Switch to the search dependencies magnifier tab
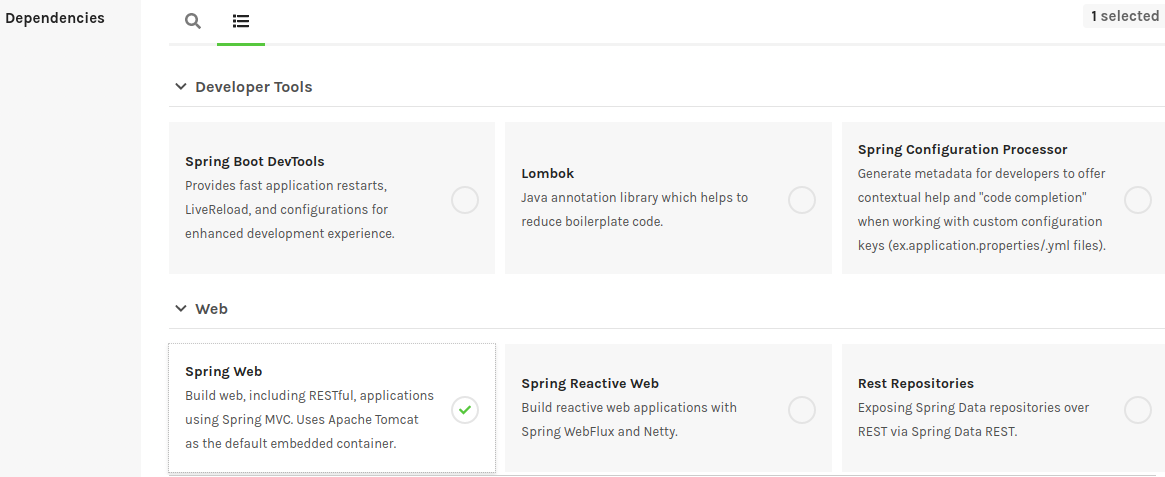This screenshot has width=1165, height=477. pos(193,21)
